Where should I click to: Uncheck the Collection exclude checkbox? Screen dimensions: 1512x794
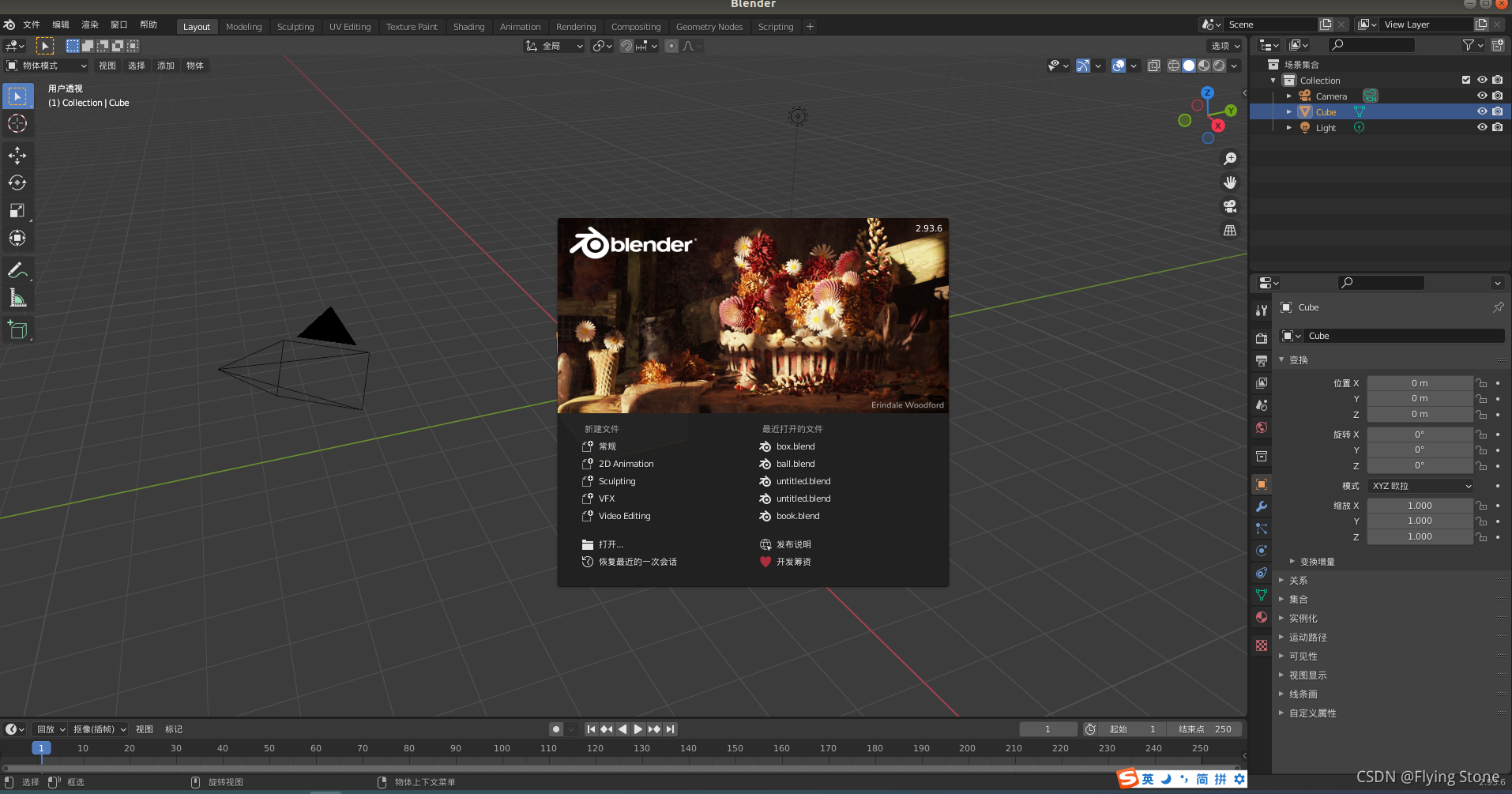pyautogui.click(x=1466, y=80)
